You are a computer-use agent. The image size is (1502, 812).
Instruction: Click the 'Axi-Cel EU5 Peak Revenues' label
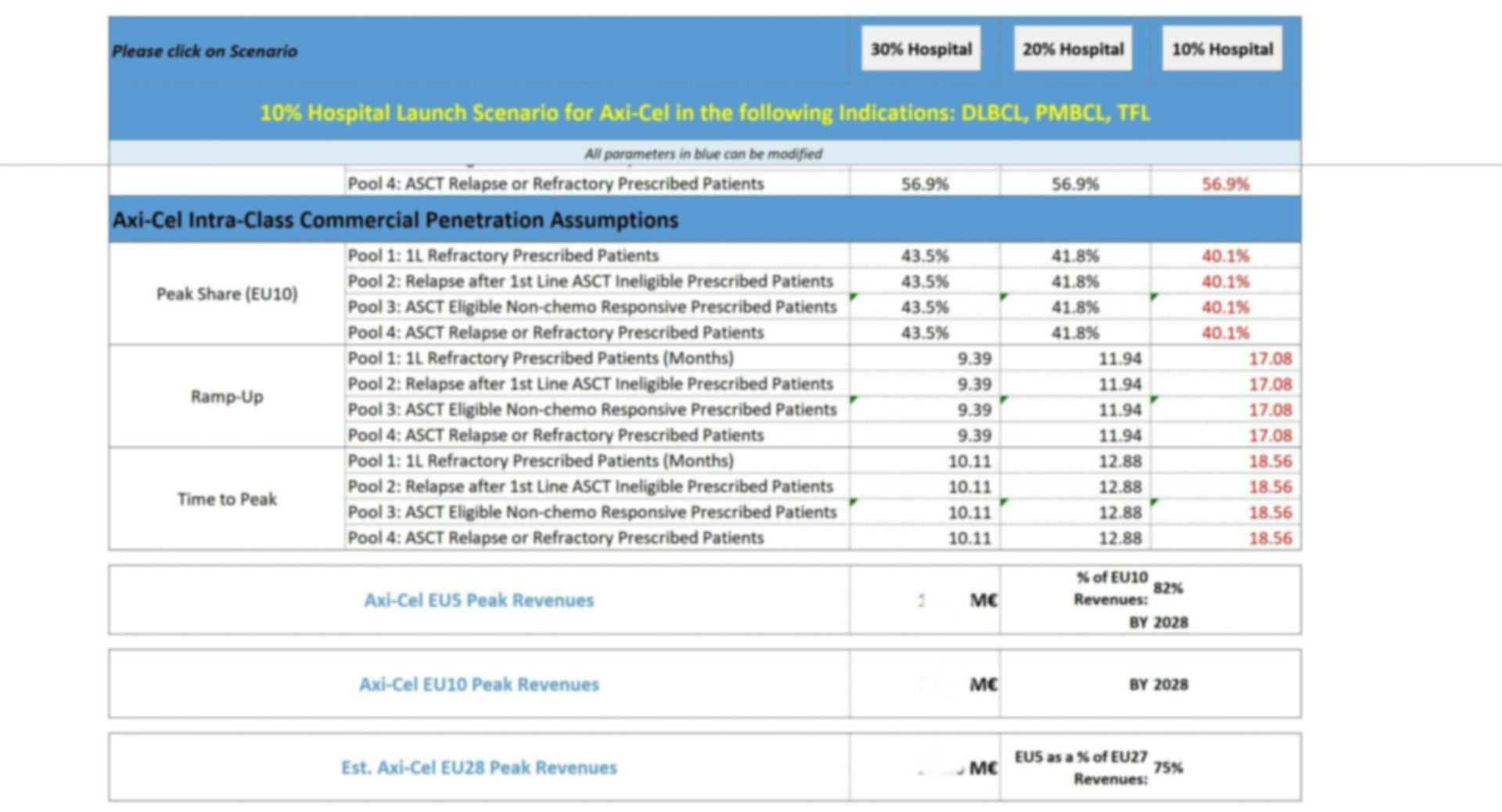479,600
